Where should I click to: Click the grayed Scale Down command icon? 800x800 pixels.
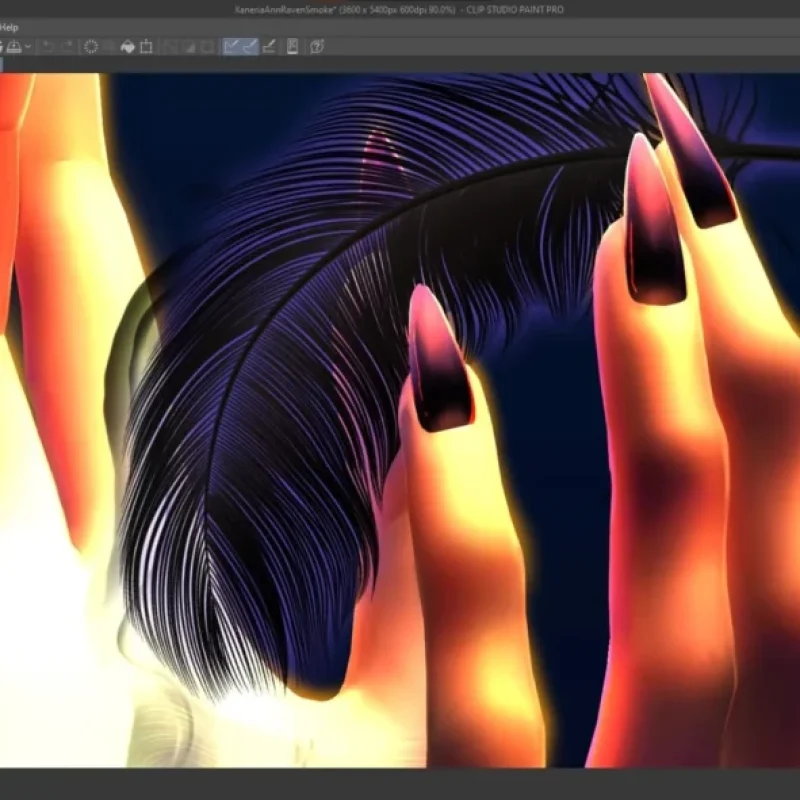[x=190, y=44]
